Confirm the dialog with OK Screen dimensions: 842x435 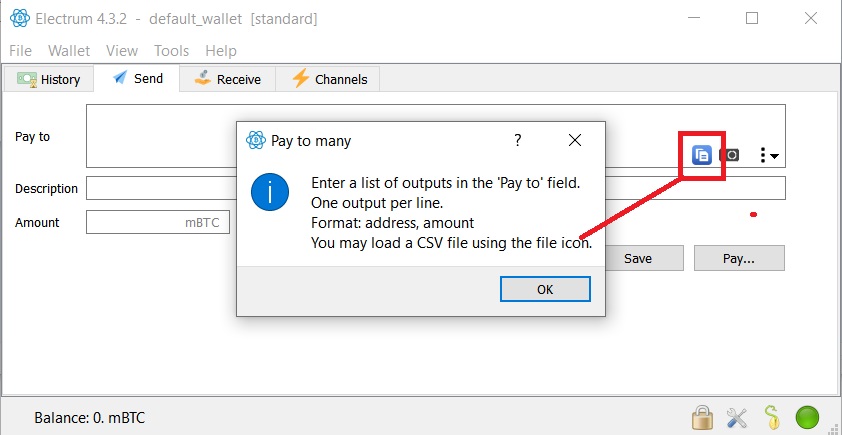(x=545, y=289)
